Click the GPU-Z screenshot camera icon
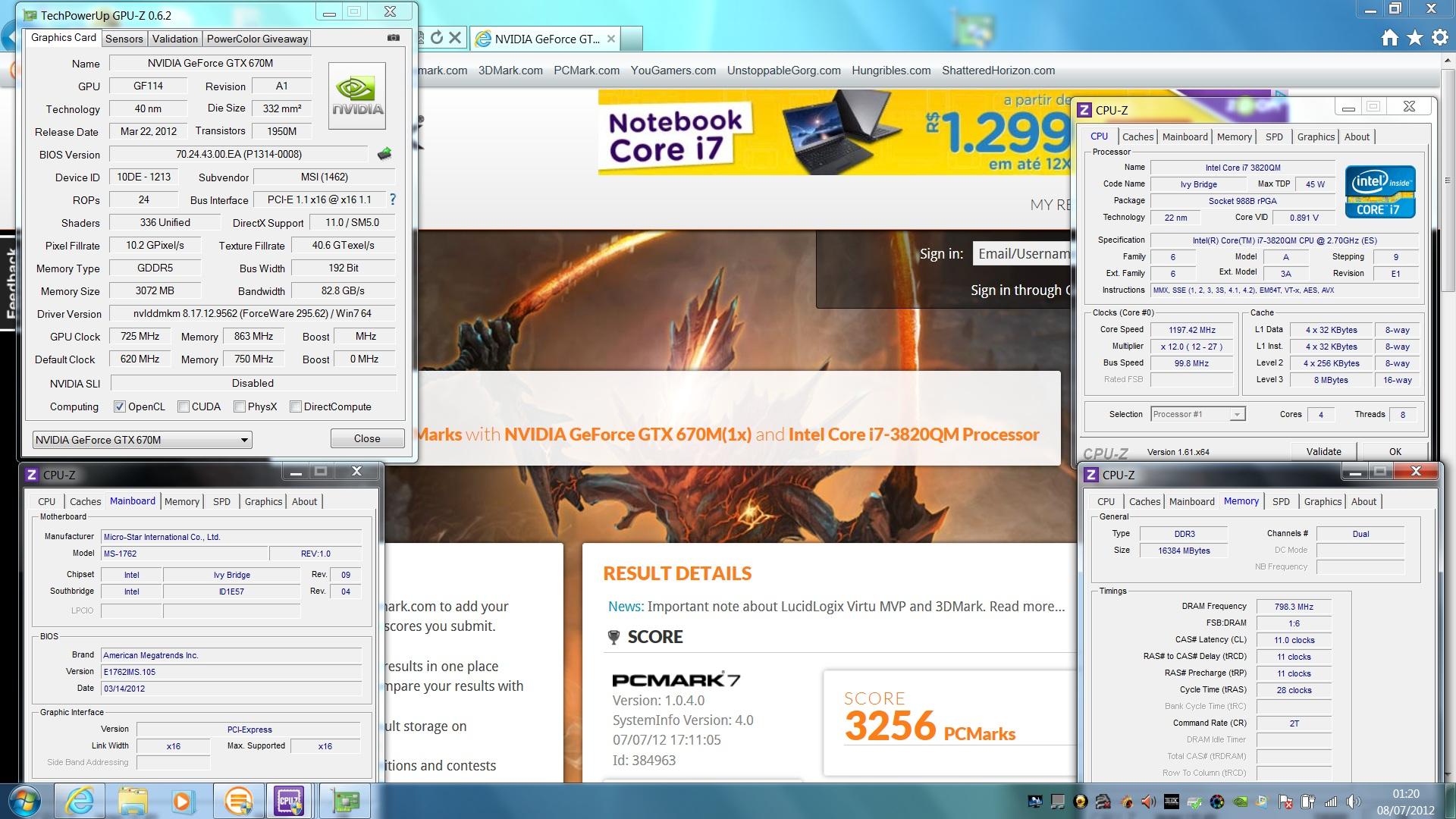This screenshot has width=1456, height=819. coord(393,37)
